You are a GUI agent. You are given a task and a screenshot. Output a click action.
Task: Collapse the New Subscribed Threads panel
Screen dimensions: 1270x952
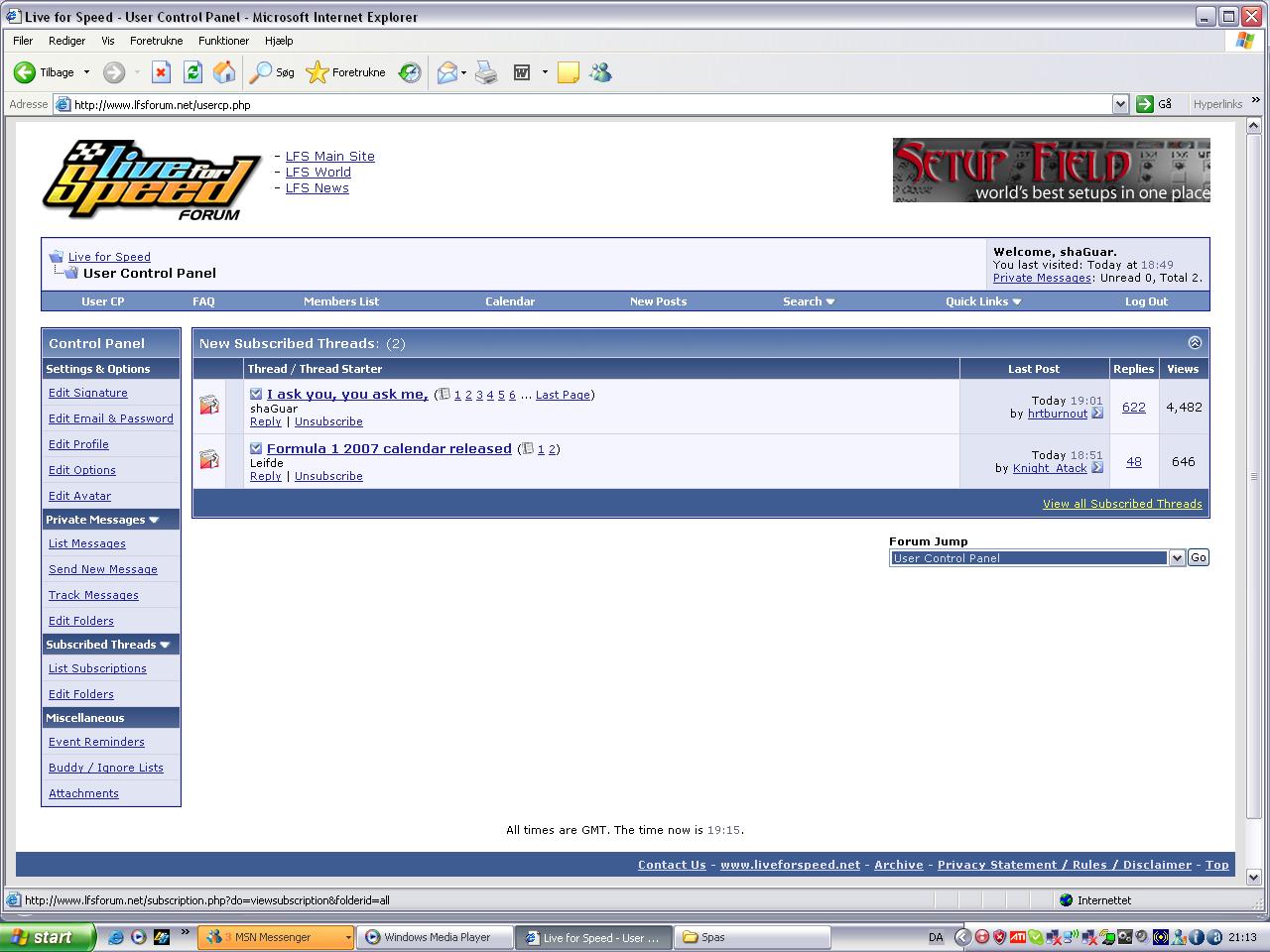(x=1195, y=342)
